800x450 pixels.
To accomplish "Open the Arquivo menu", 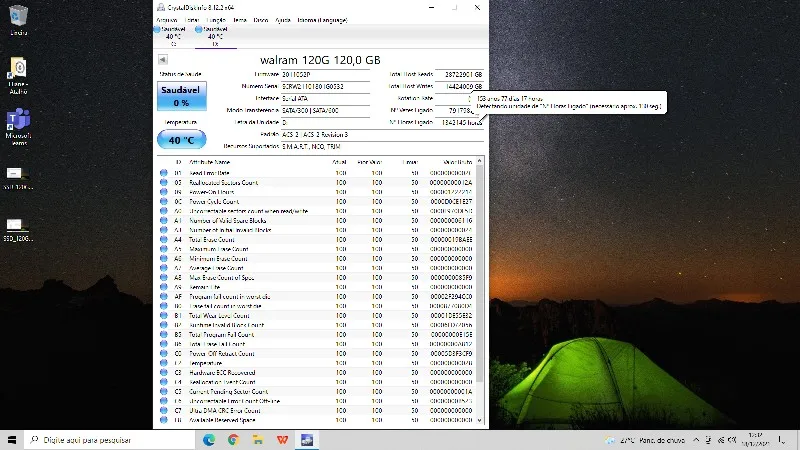I will [x=167, y=20].
